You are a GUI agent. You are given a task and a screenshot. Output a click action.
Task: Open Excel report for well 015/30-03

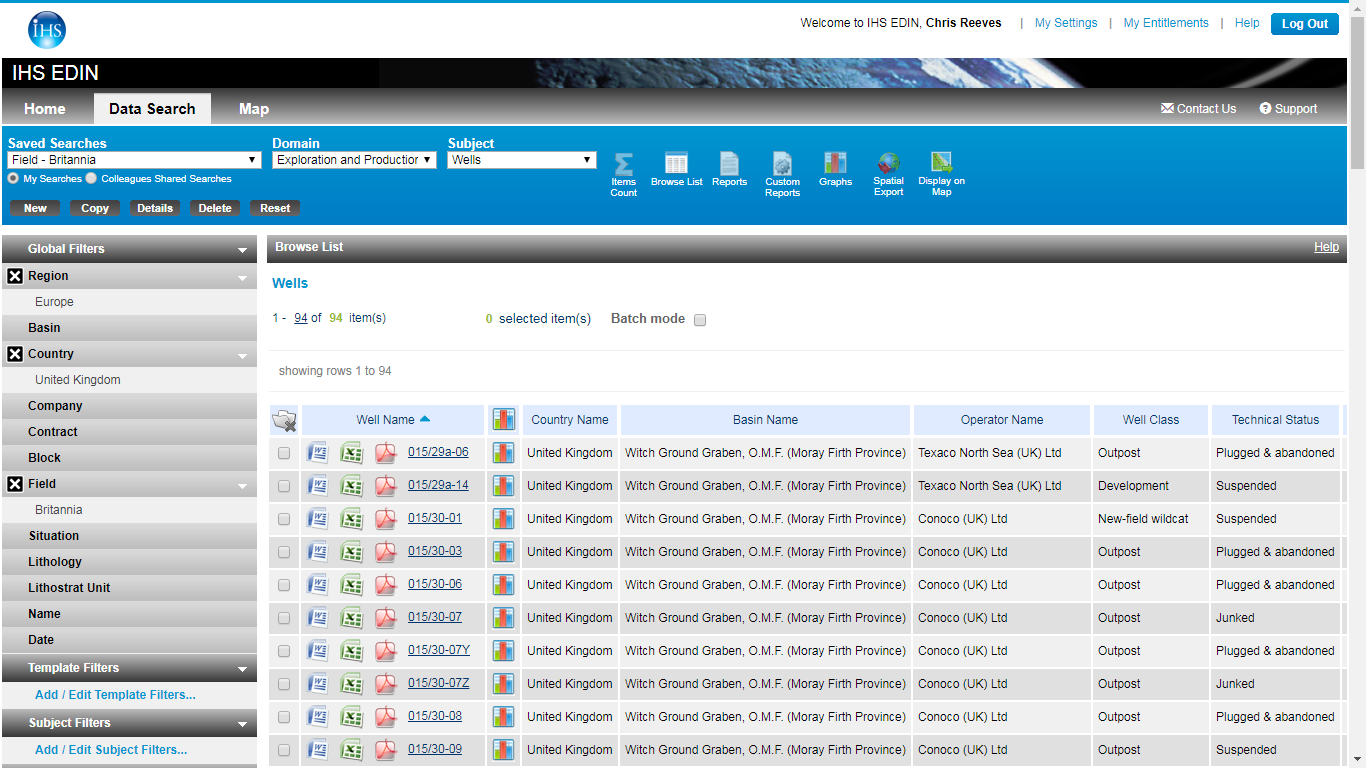(351, 552)
